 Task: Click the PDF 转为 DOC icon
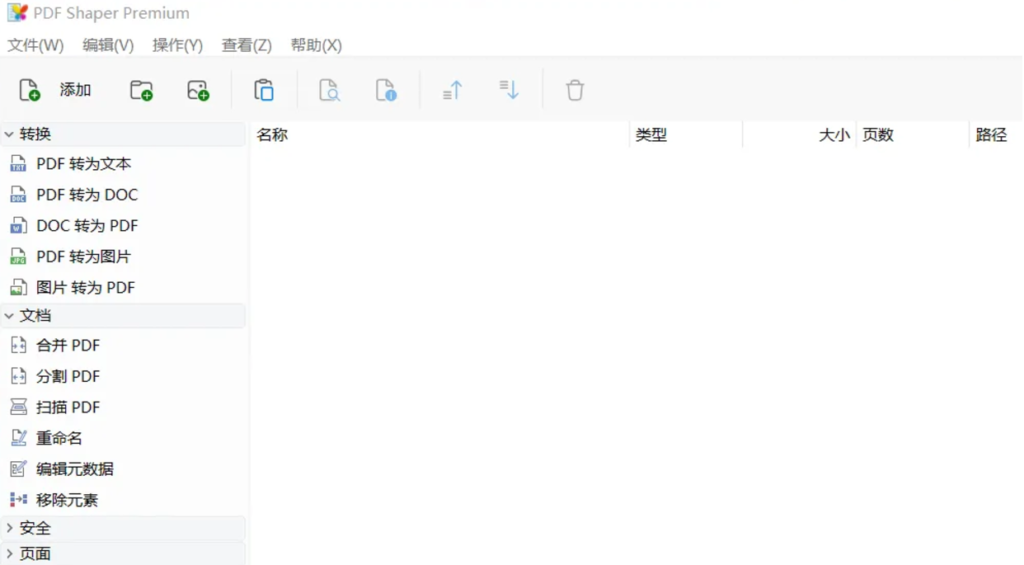[18, 195]
